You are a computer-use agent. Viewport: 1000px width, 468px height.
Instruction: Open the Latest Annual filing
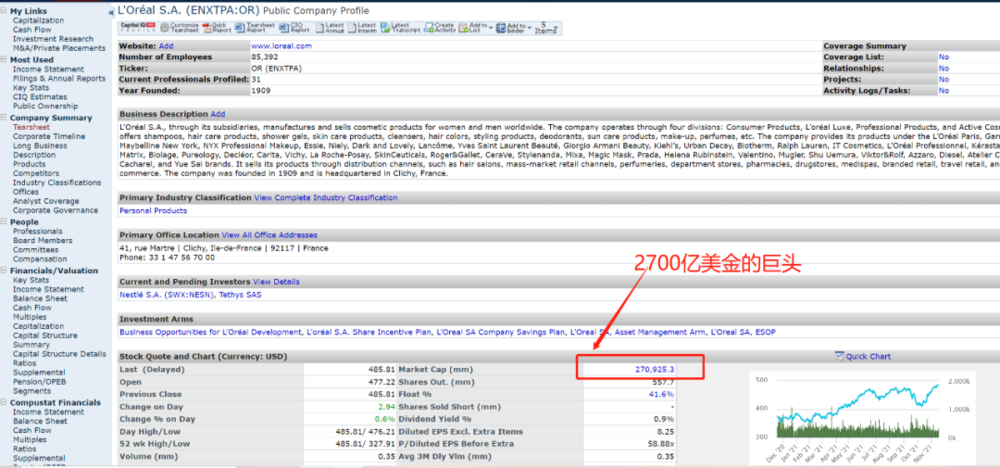tap(331, 27)
